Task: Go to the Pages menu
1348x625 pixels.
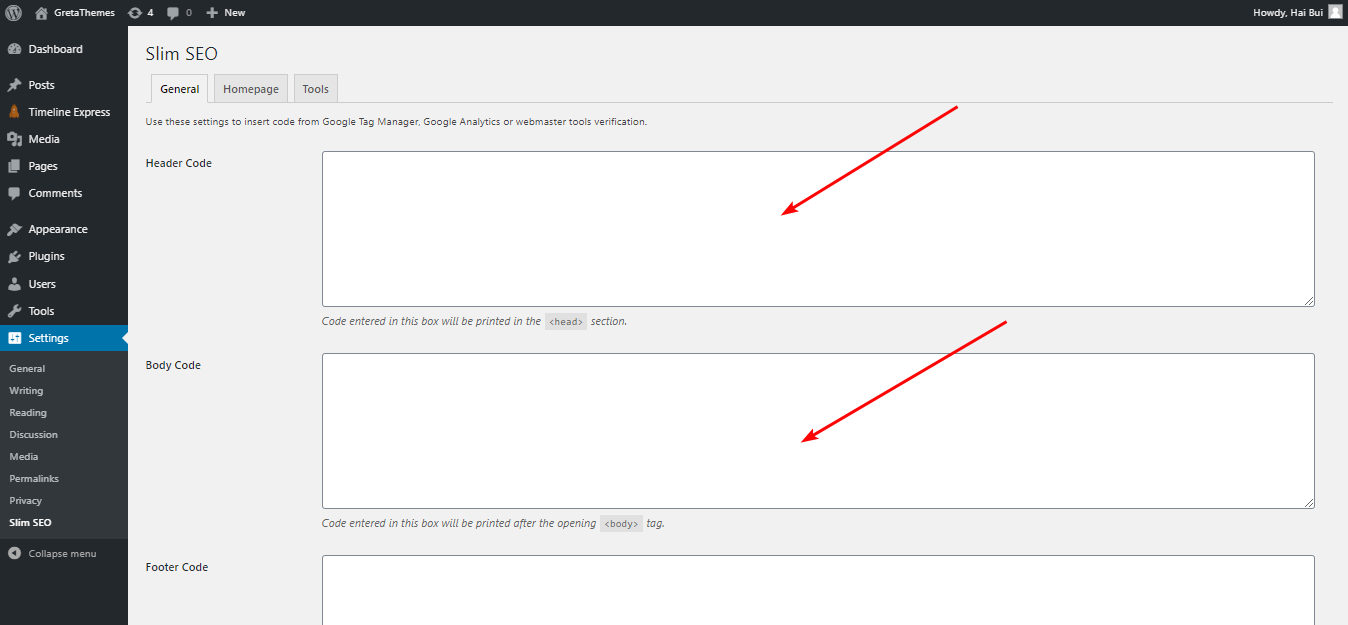Action: coord(64,166)
